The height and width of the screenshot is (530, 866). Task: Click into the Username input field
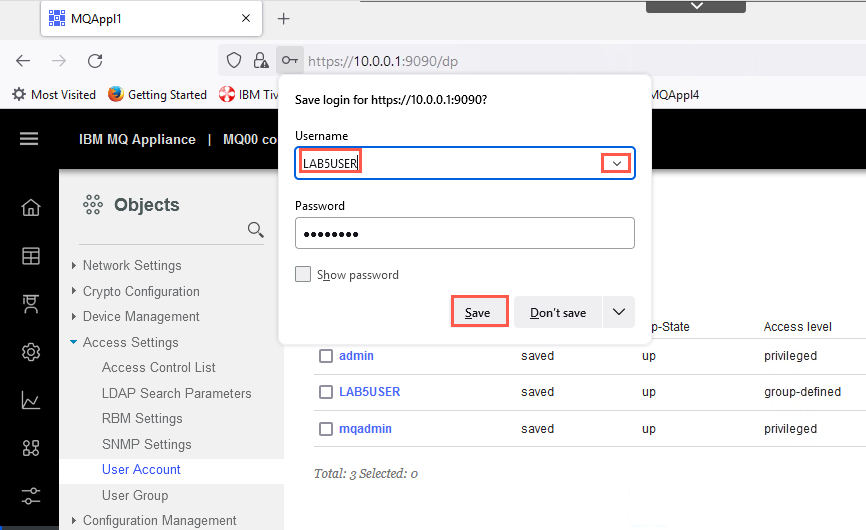[x=465, y=163]
